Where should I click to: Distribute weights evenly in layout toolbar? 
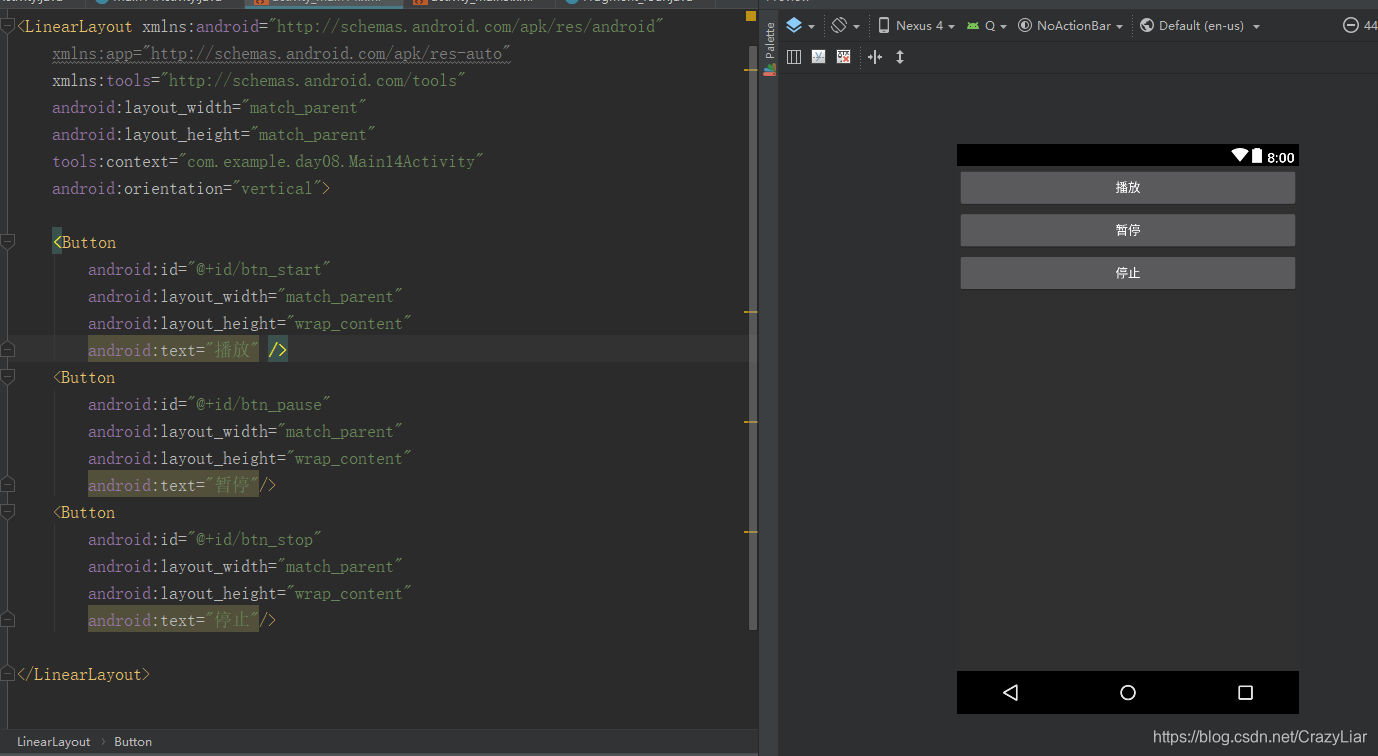point(875,57)
